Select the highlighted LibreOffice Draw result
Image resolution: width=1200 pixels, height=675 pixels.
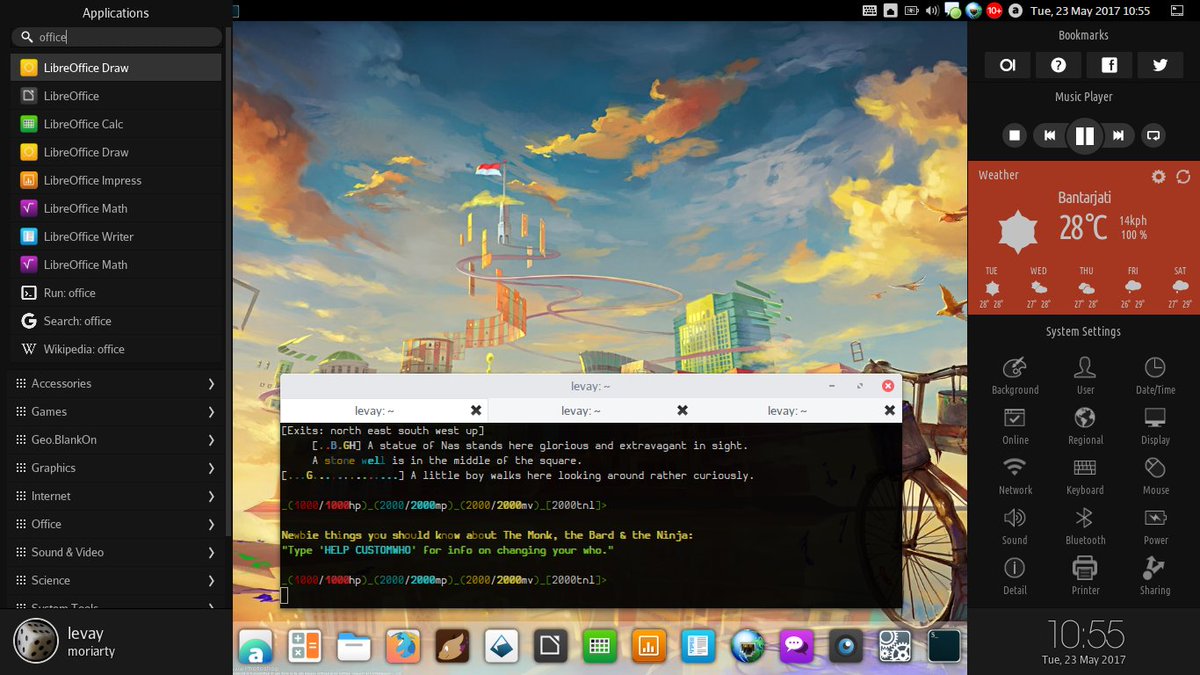(x=116, y=68)
